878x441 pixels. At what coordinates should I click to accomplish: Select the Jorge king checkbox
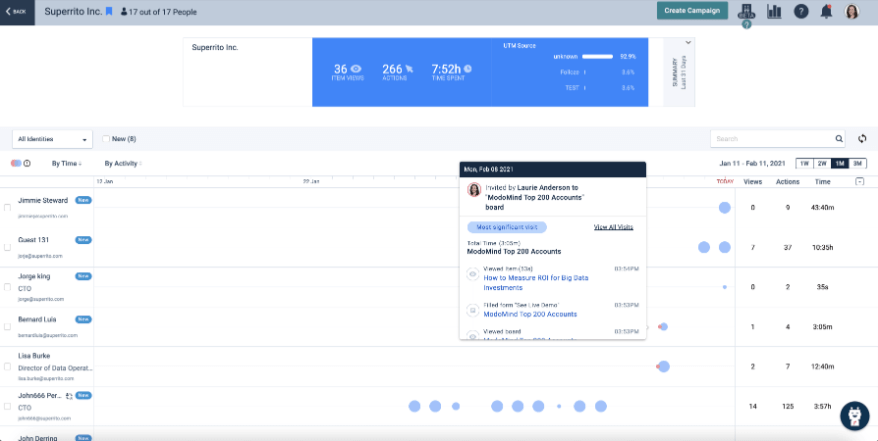pyautogui.click(x=7, y=287)
